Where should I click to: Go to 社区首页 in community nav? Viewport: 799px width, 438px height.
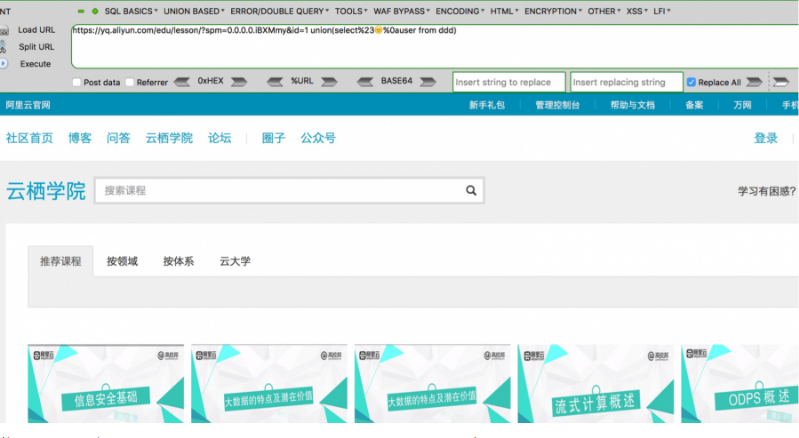click(30, 138)
